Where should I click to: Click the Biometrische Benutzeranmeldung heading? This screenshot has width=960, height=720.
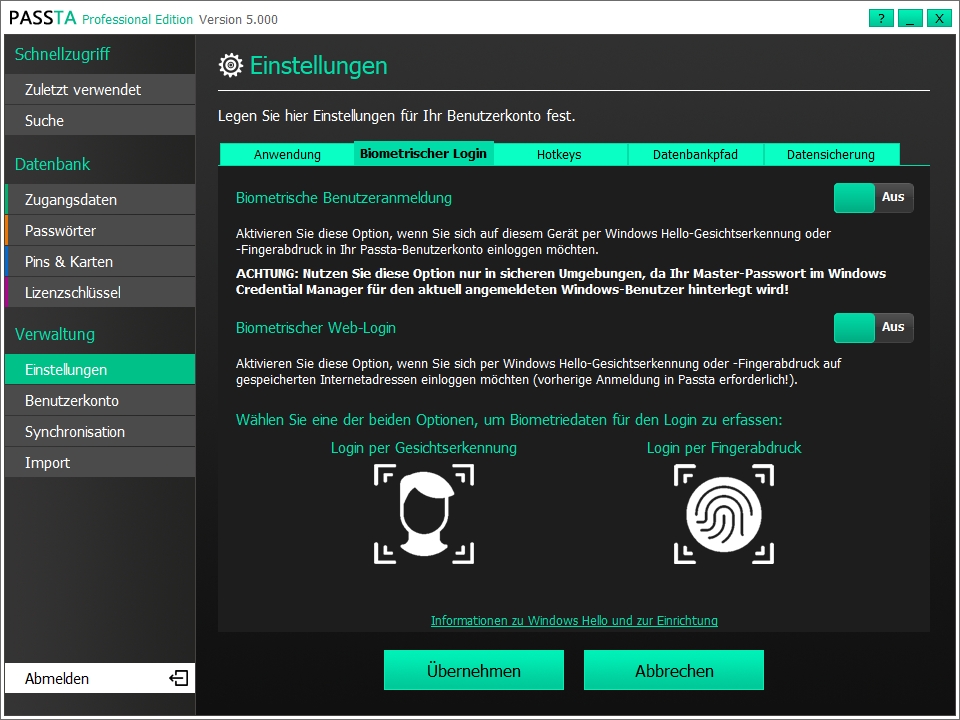[x=344, y=198]
